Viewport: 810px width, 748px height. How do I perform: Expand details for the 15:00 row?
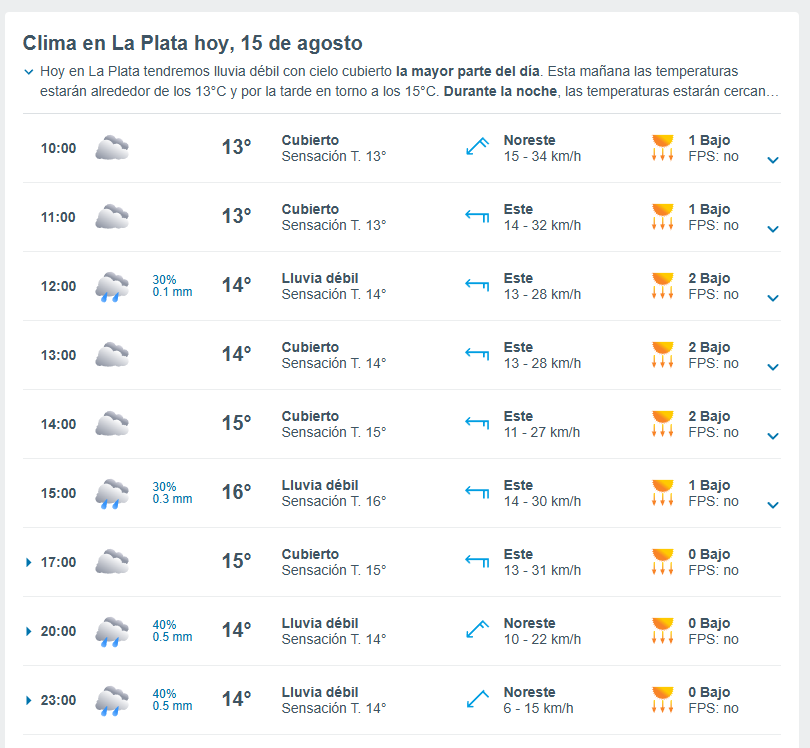[x=773, y=505]
